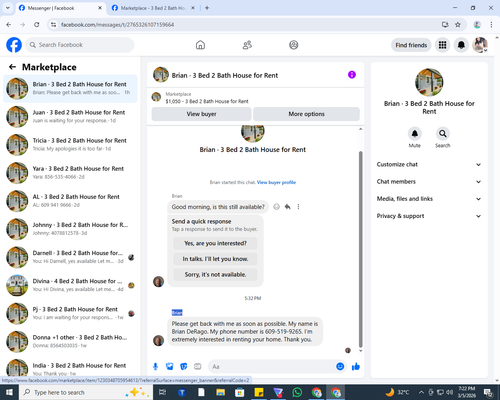Click the chat scrollbar thumb
The width and height of the screenshot is (500, 400).
[360, 249]
